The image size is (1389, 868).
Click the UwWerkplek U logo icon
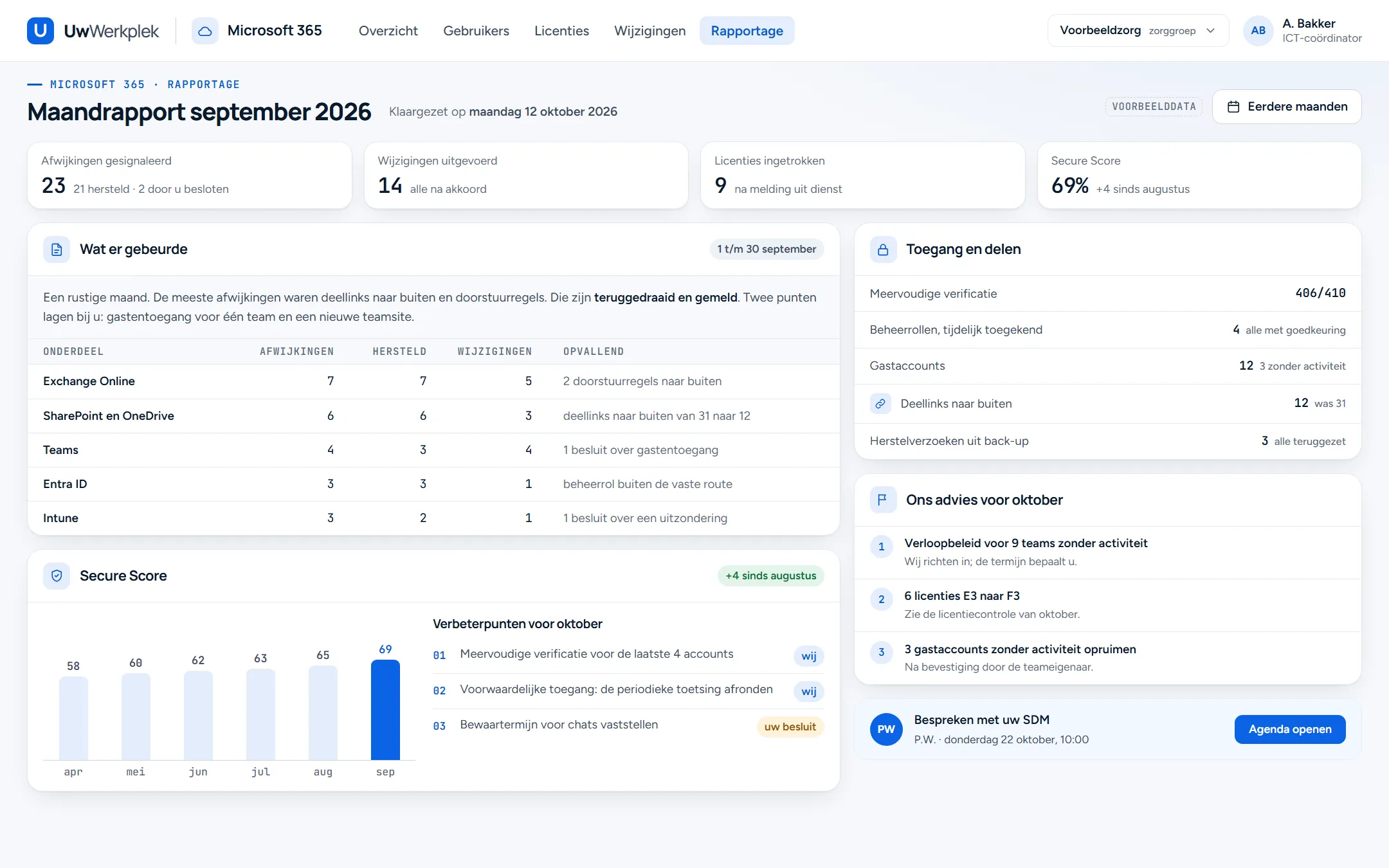40,30
